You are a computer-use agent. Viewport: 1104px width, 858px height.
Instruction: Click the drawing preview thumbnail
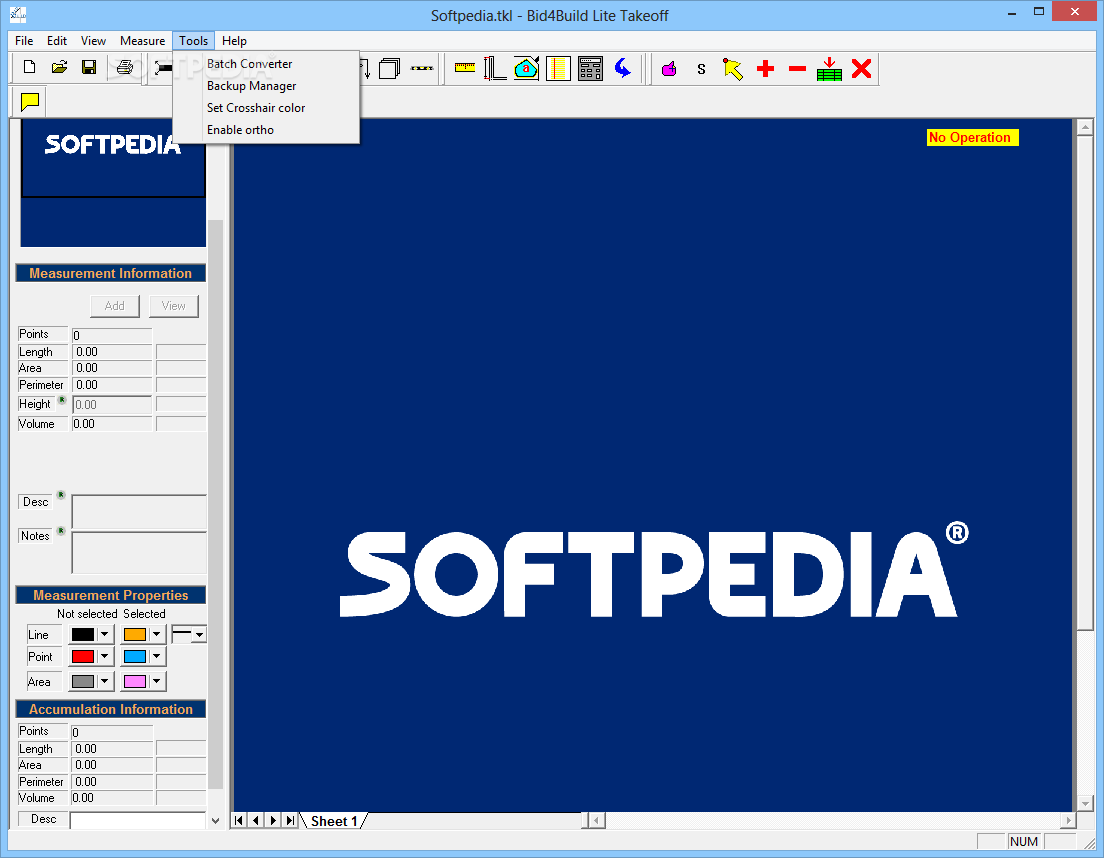tap(113, 183)
